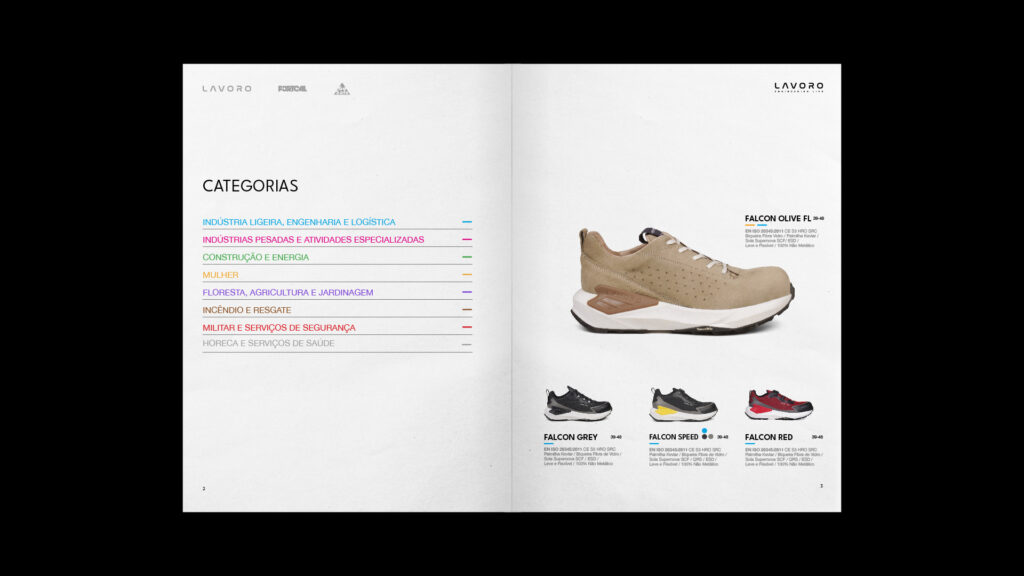Choose Militar e Serviços de Segurança
Image resolution: width=1024 pixels, height=576 pixels.
coord(278,328)
